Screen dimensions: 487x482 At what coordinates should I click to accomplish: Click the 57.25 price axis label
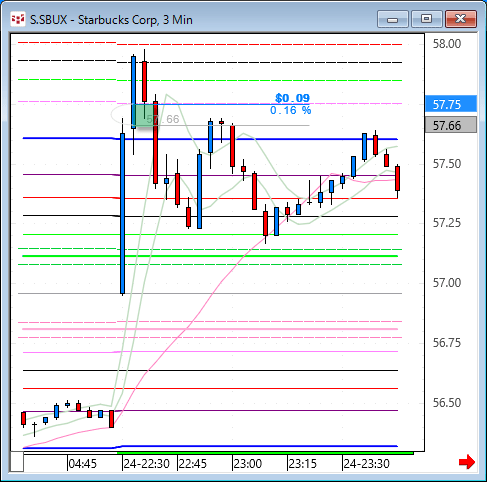447,223
